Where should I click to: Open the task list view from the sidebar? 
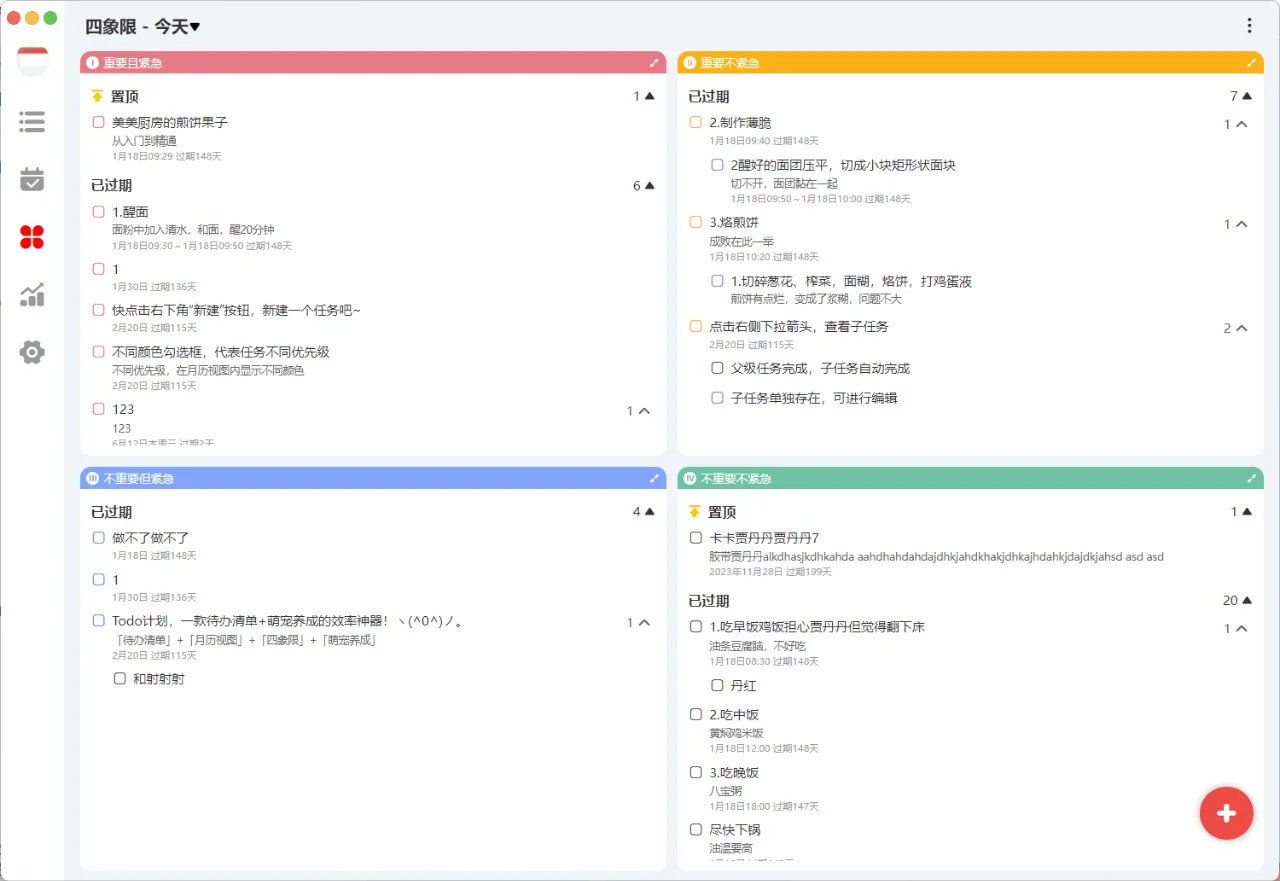click(33, 121)
